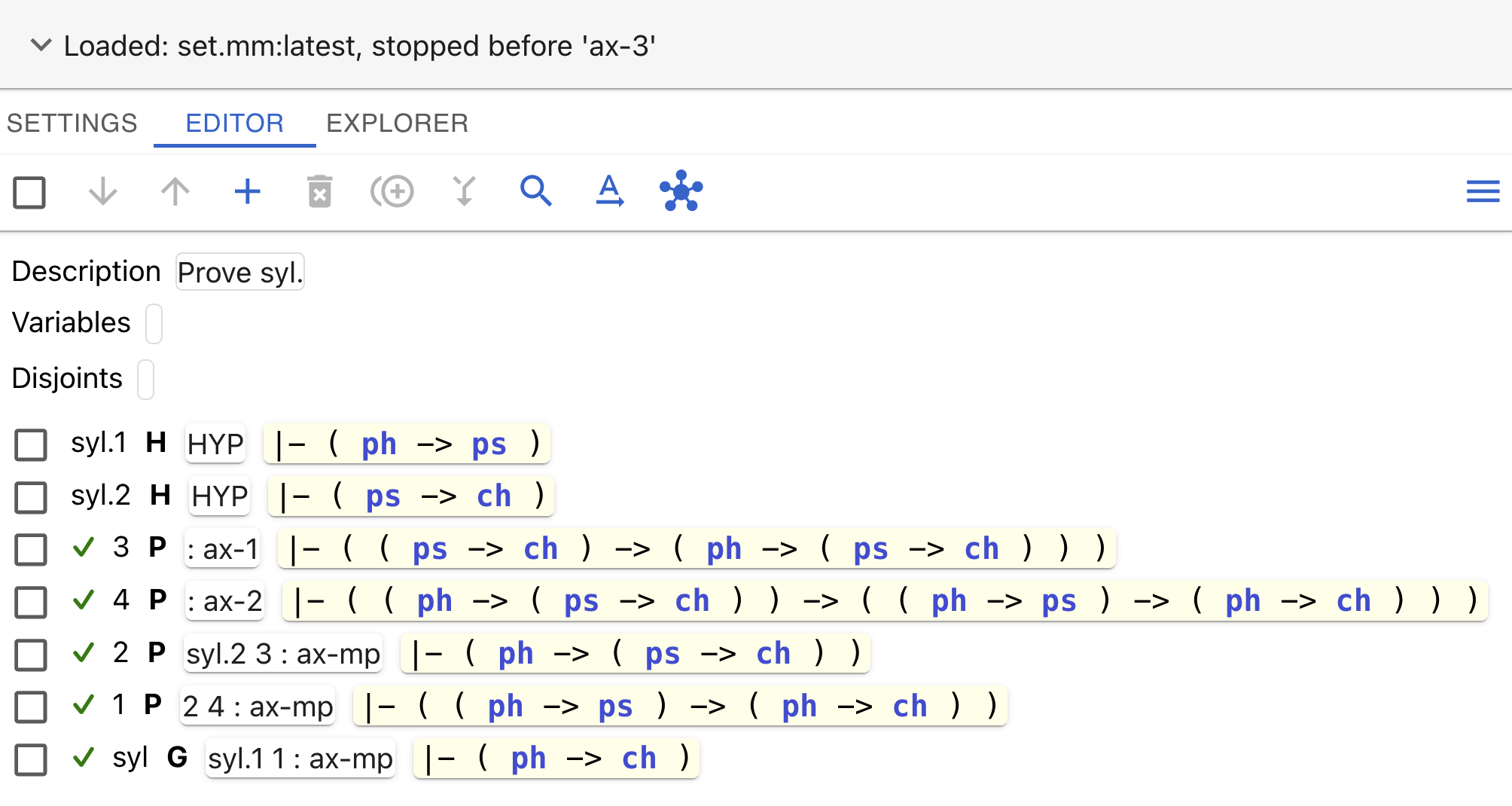Screen dimensions: 1512x806
Task: Click the 'Loaded: set.mm:latest' header text
Action: (360, 46)
